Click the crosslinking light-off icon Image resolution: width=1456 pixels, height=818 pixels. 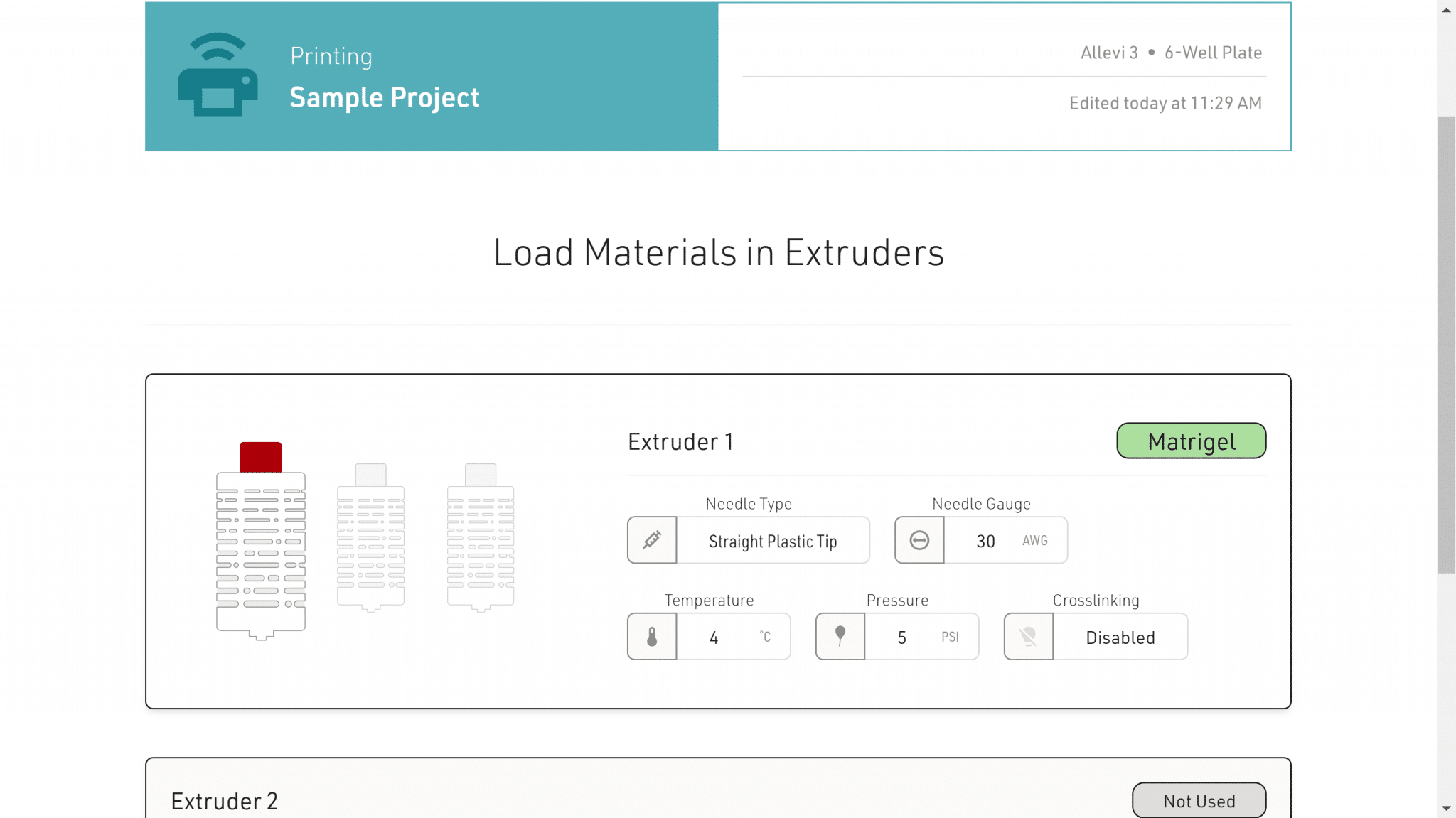tap(1029, 637)
